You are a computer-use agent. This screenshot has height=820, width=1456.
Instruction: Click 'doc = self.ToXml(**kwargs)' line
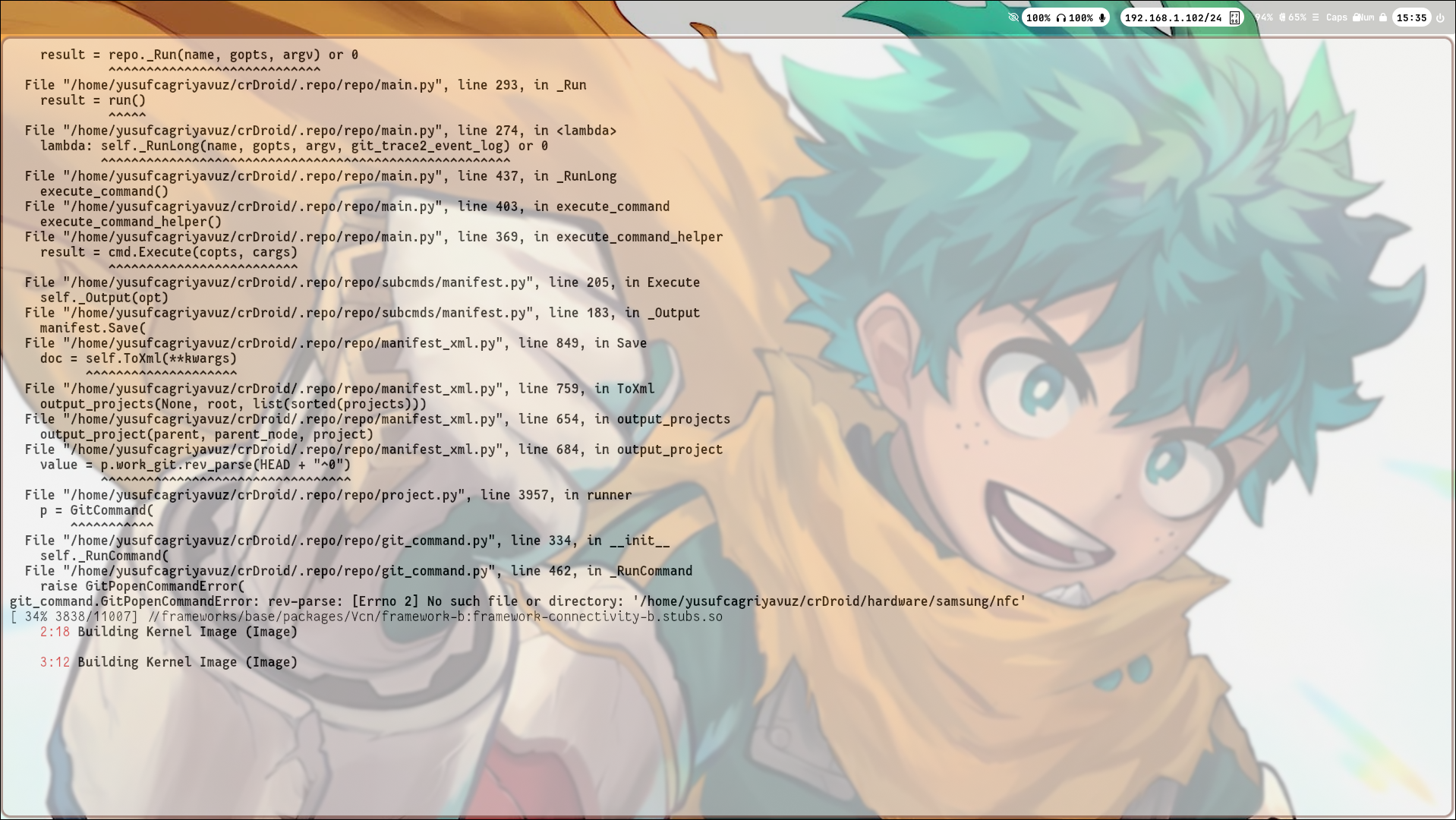pyautogui.click(x=138, y=358)
